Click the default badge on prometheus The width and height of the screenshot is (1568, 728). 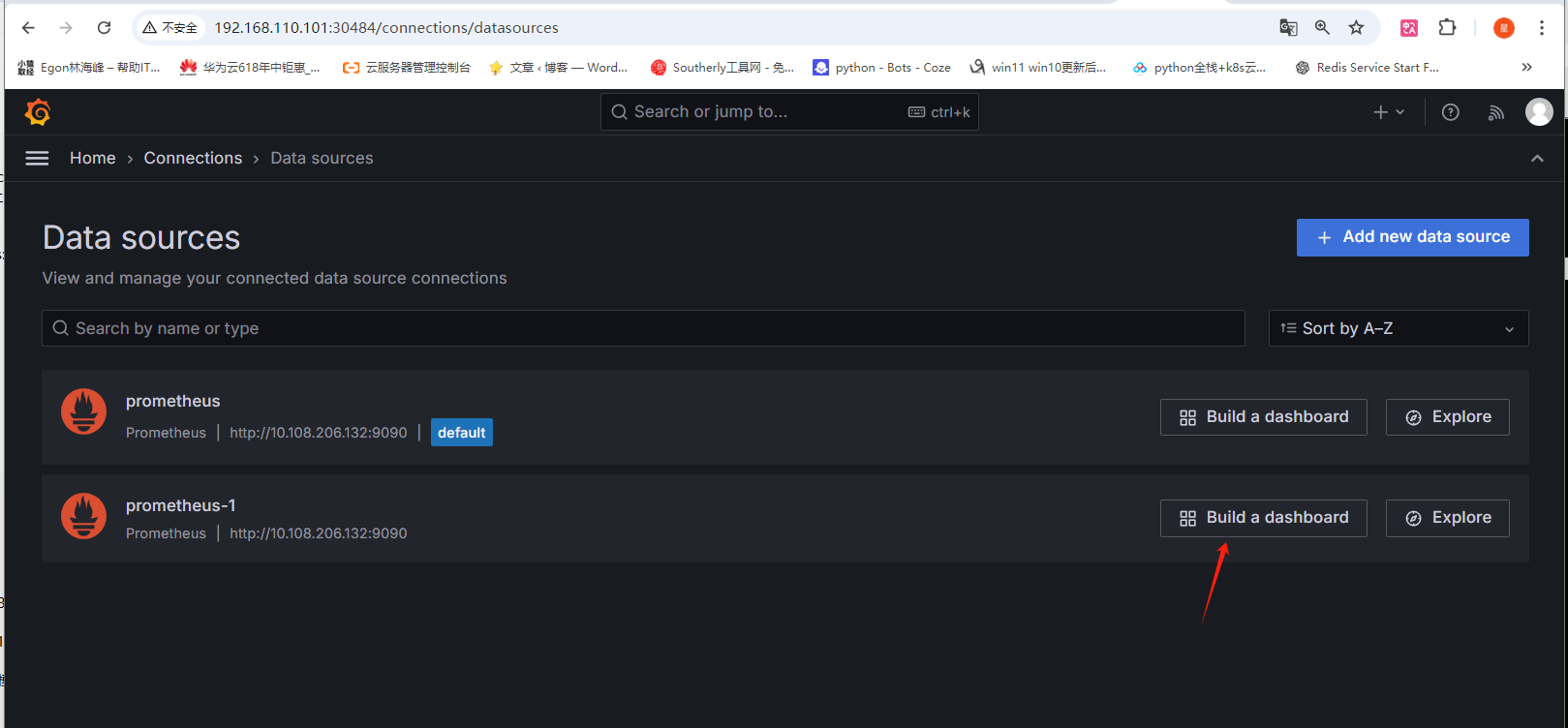[x=462, y=433]
